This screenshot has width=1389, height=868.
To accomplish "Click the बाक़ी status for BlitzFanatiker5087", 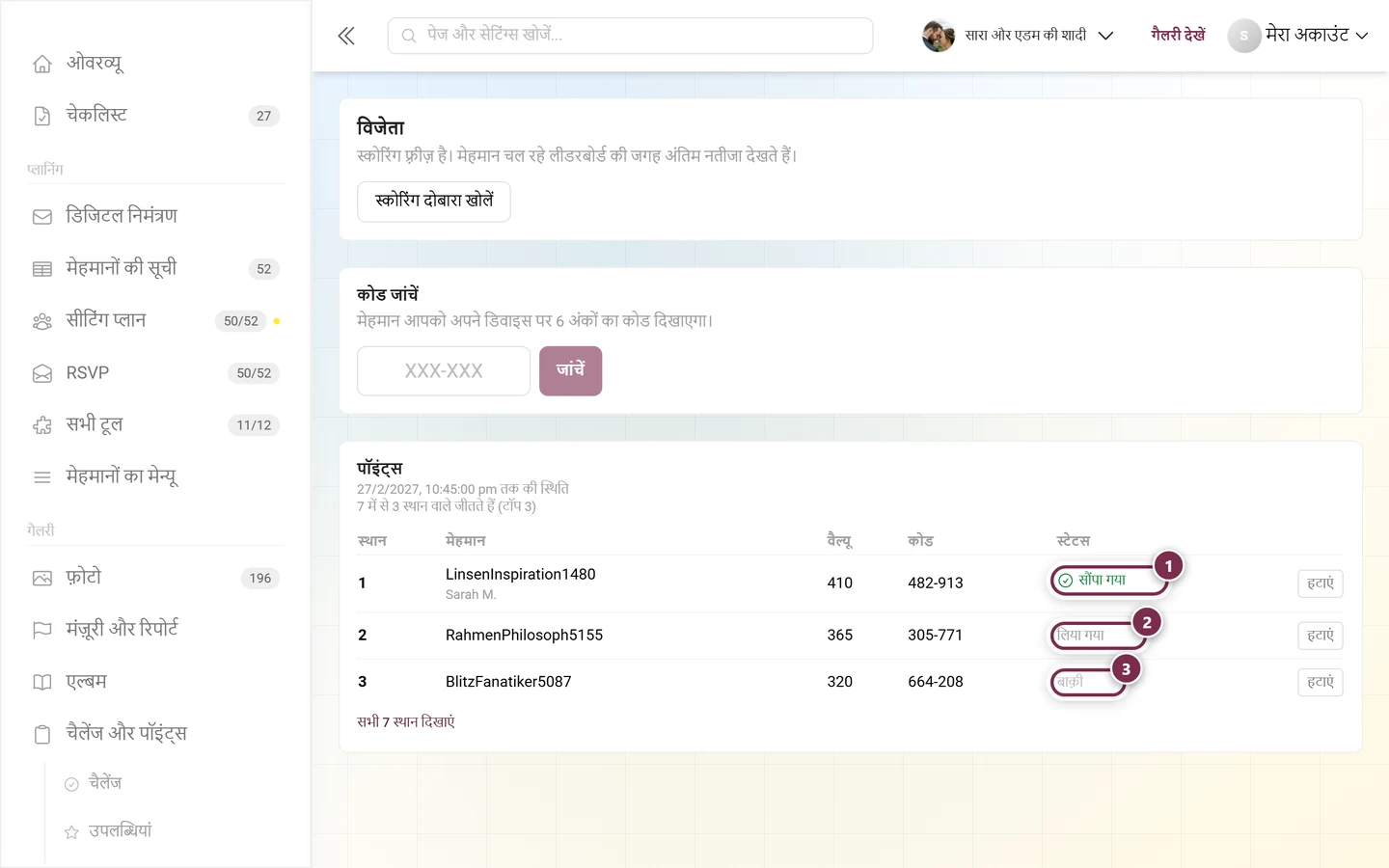I will pyautogui.click(x=1070, y=682).
